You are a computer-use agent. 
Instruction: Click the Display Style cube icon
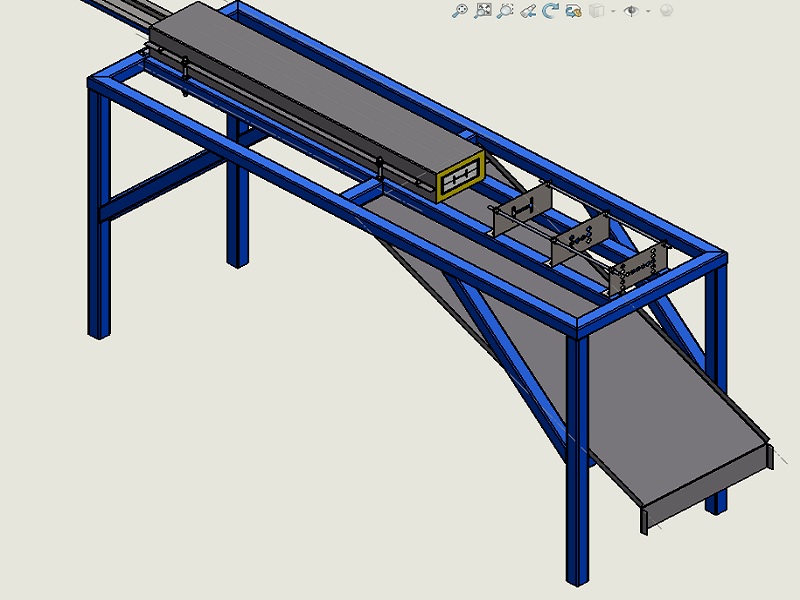click(596, 11)
